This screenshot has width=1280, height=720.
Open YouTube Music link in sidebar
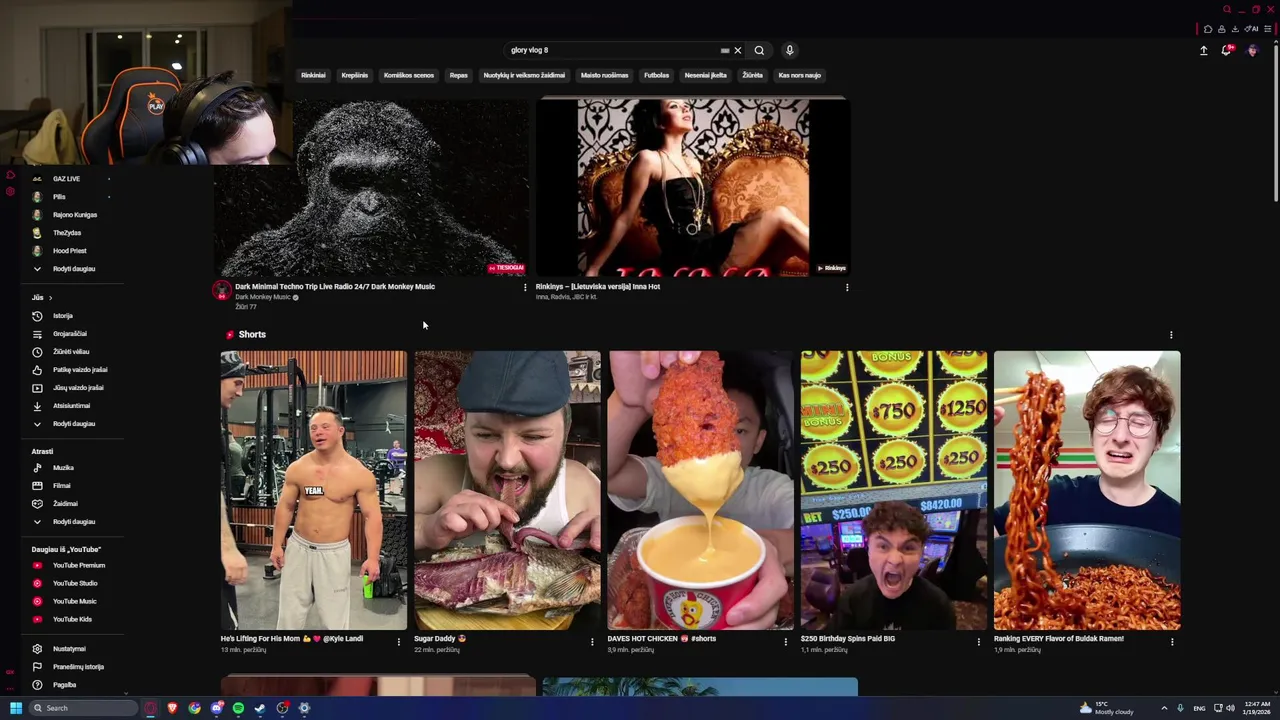75,602
